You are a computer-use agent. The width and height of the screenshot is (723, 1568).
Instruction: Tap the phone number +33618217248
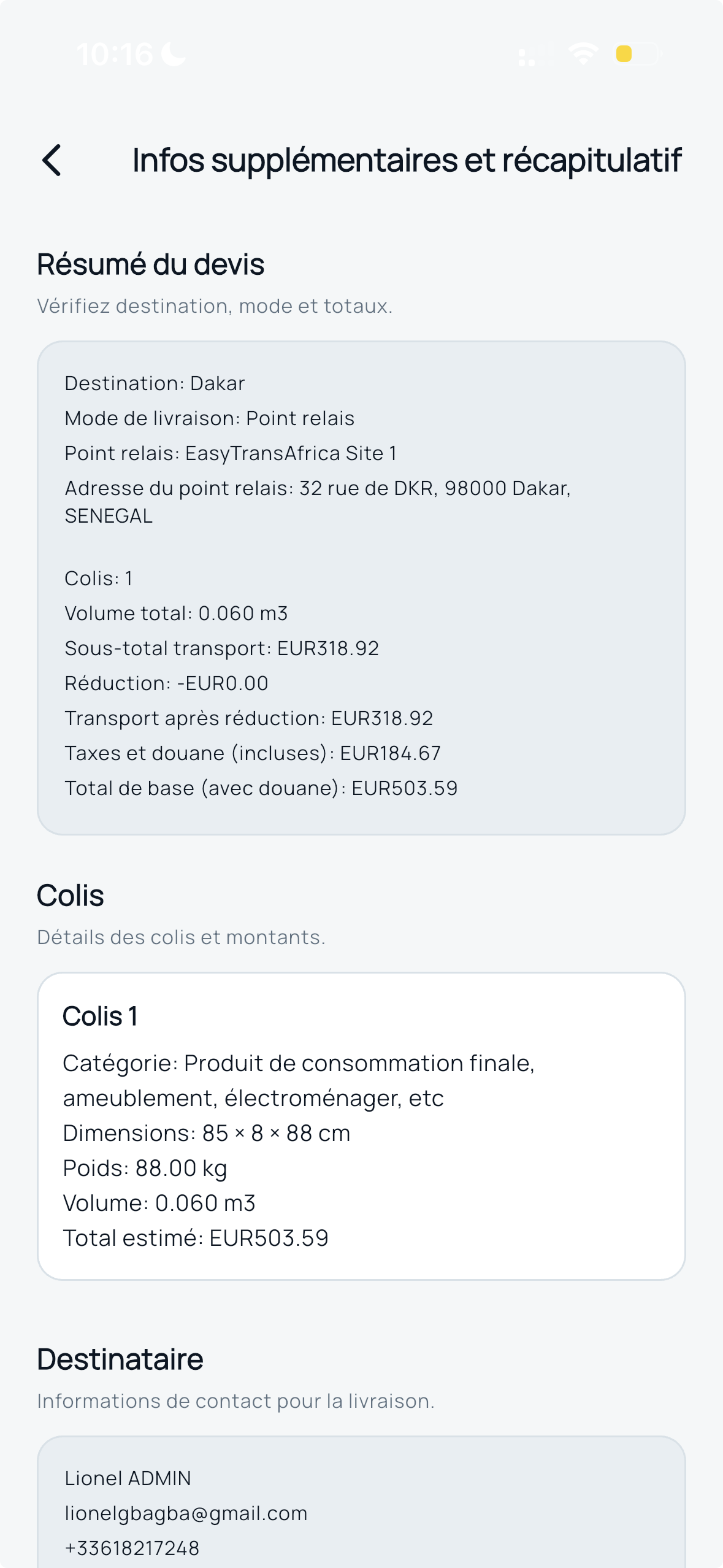click(132, 1548)
